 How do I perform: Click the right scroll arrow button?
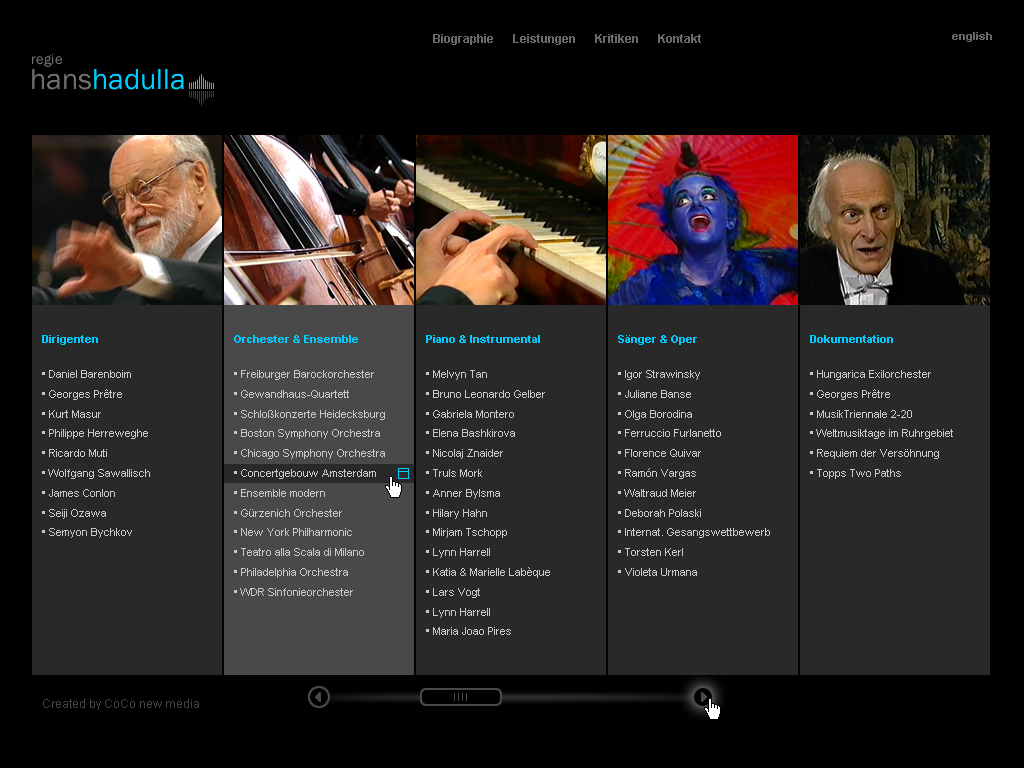pyautogui.click(x=703, y=697)
